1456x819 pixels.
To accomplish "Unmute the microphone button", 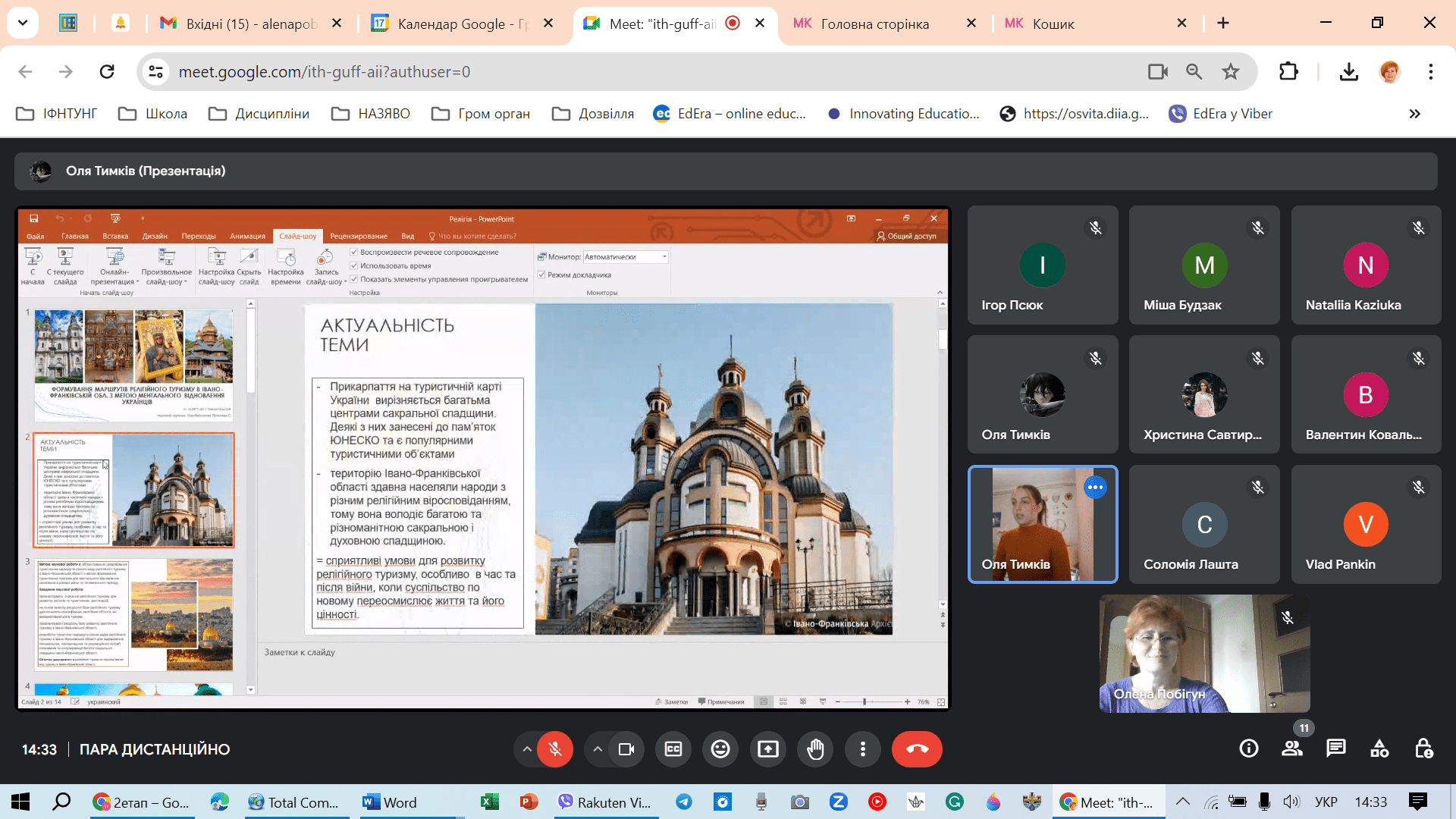I will (x=555, y=749).
